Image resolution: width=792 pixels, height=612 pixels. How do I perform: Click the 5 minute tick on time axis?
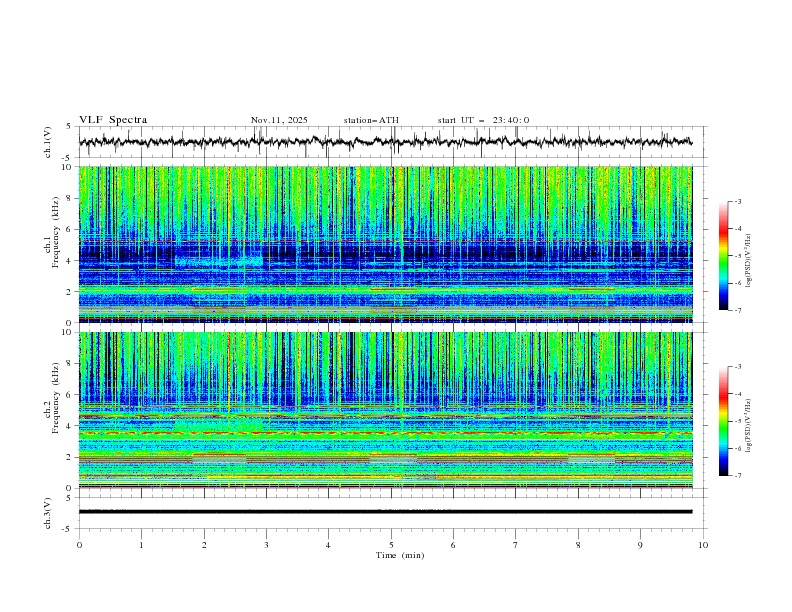click(x=391, y=545)
